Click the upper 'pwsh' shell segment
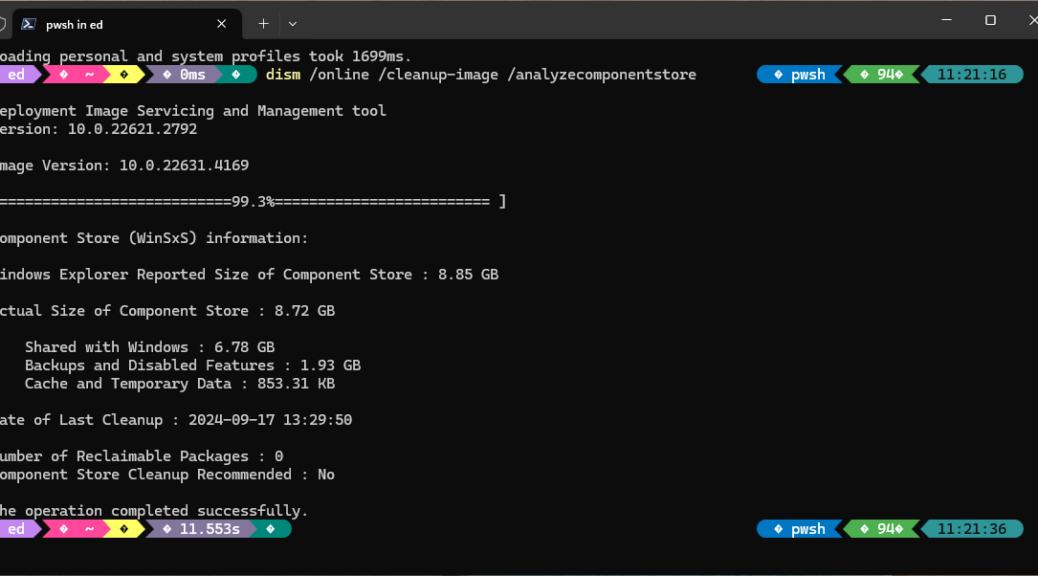 coord(800,75)
